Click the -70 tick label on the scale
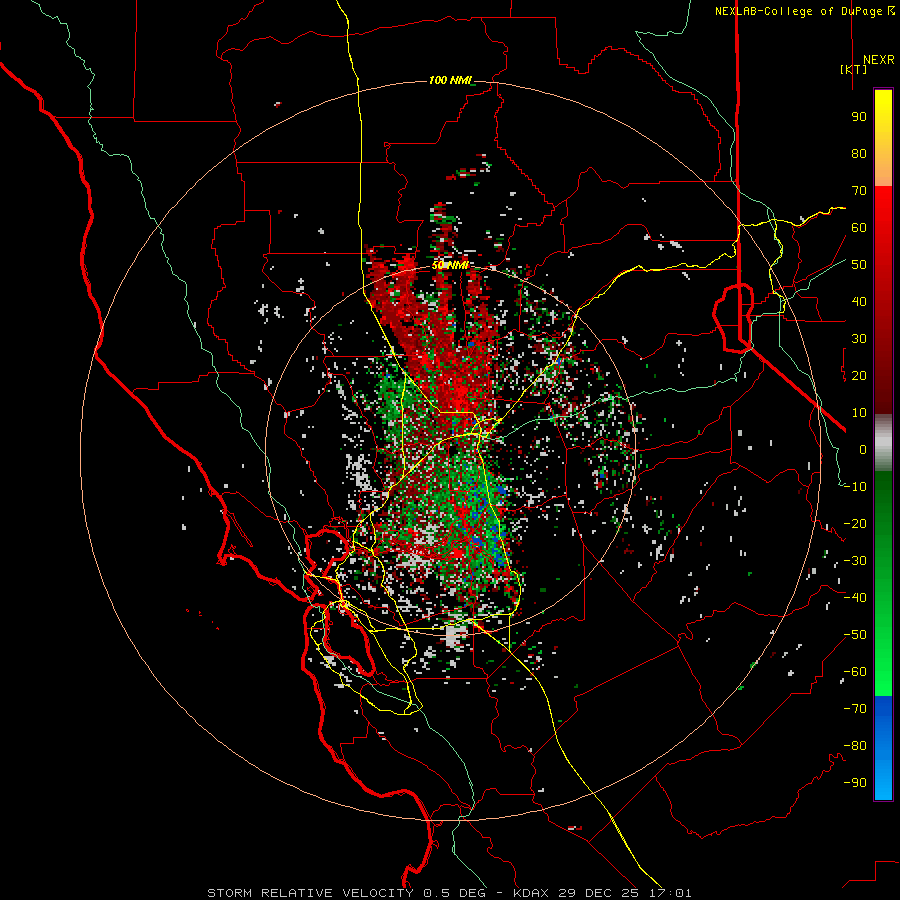 [x=855, y=709]
